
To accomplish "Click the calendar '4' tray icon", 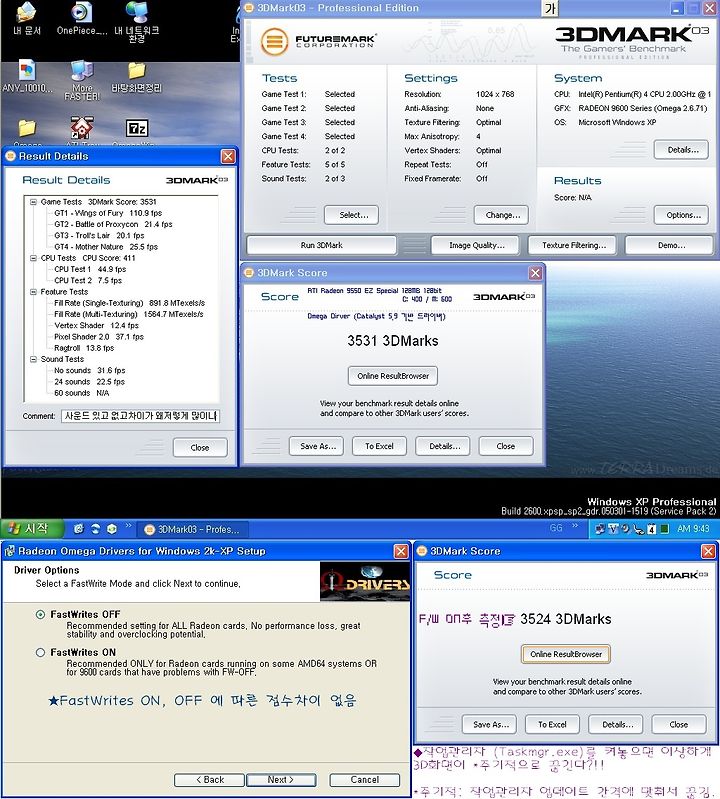I will coord(651,529).
